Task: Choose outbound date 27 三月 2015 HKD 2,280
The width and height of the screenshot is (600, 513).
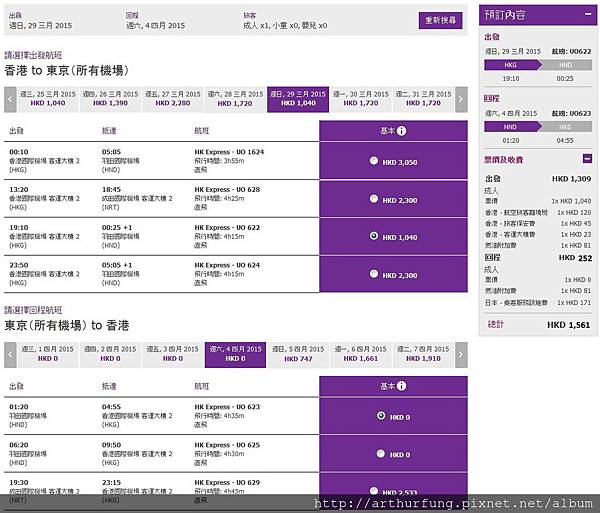Action: click(x=173, y=99)
